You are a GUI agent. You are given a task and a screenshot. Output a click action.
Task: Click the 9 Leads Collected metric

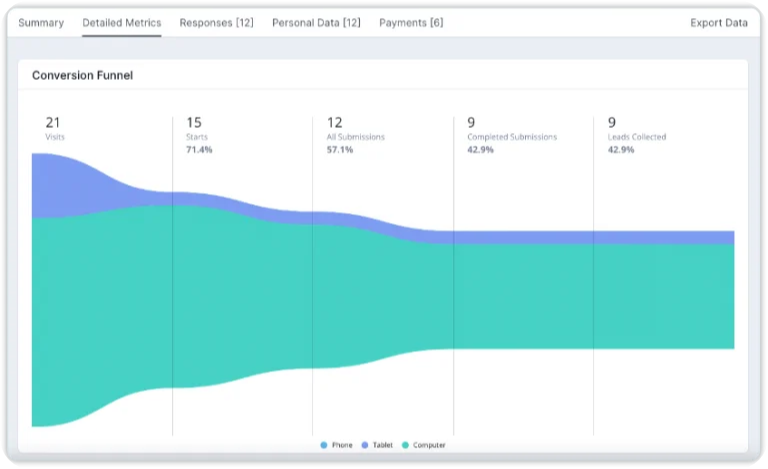point(637,135)
